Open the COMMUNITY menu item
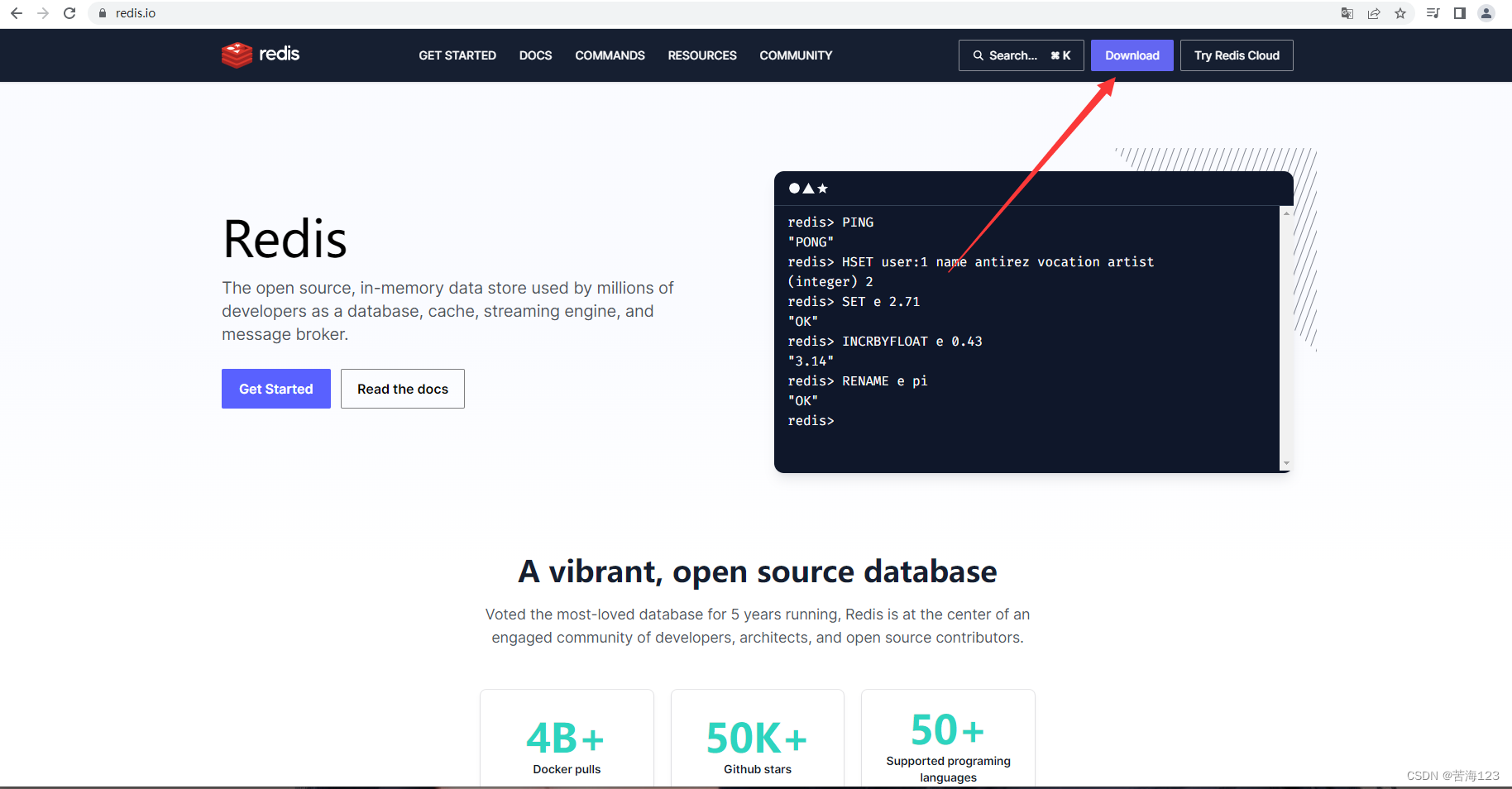The width and height of the screenshot is (1512, 789). point(797,55)
